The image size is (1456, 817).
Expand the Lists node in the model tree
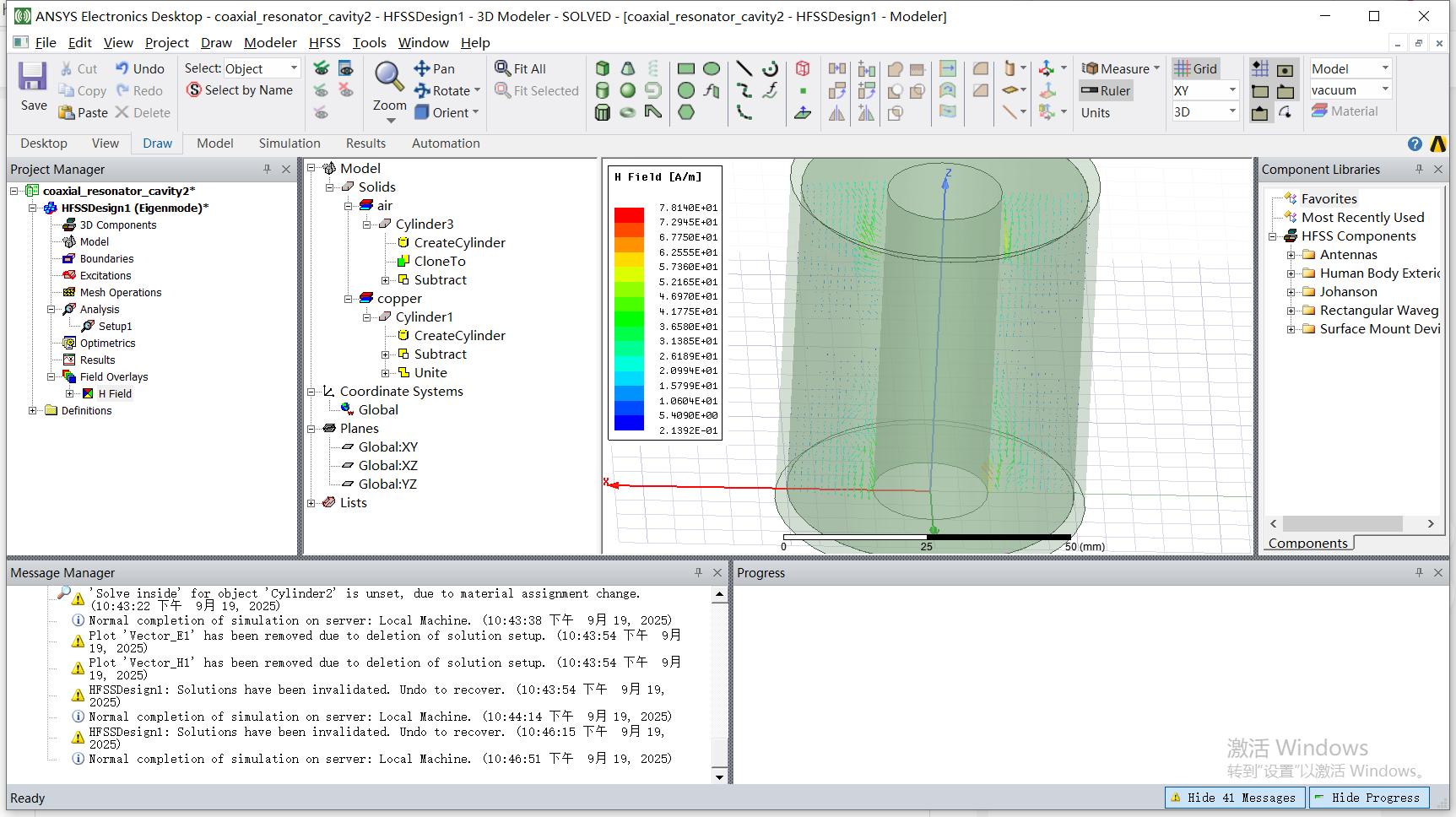click(311, 503)
